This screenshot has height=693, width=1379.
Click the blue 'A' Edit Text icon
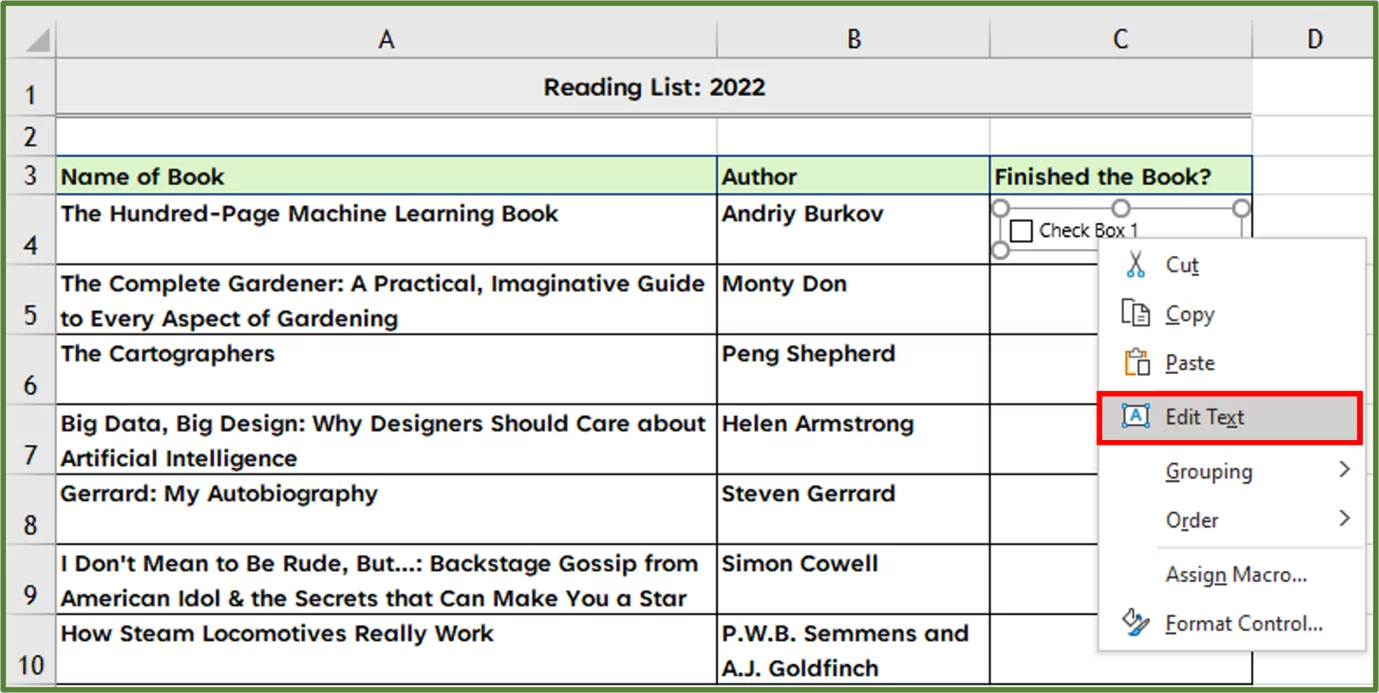point(1137,417)
